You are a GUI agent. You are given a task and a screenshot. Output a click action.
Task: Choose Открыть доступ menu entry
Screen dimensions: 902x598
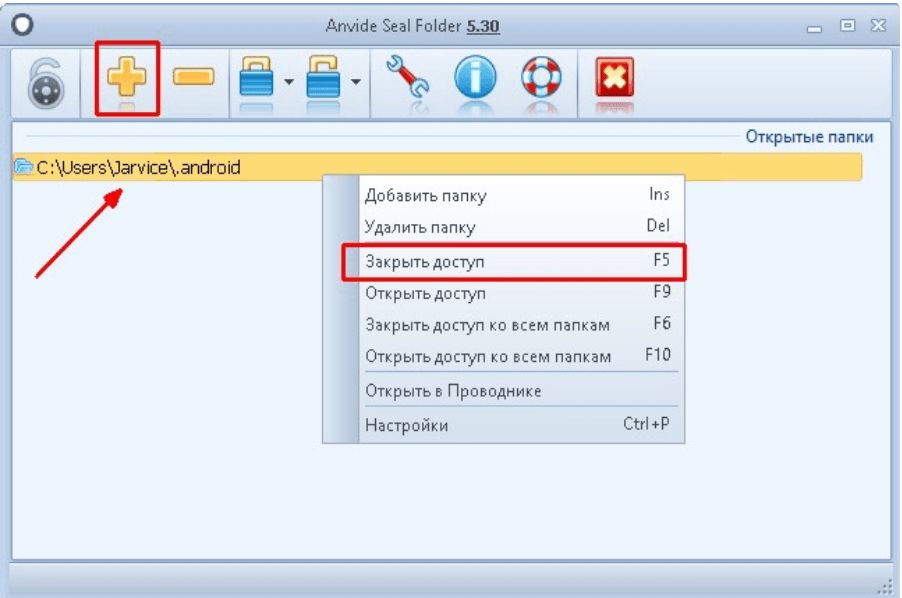pyautogui.click(x=426, y=294)
